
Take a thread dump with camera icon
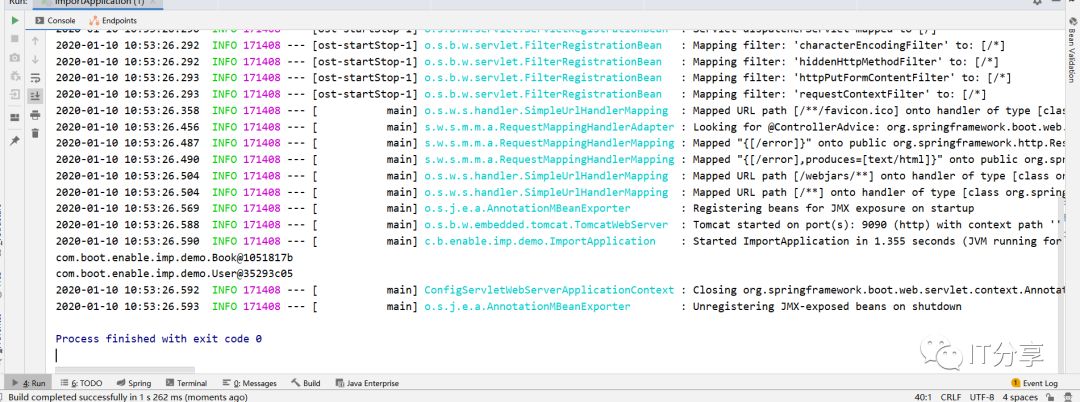click(14, 58)
